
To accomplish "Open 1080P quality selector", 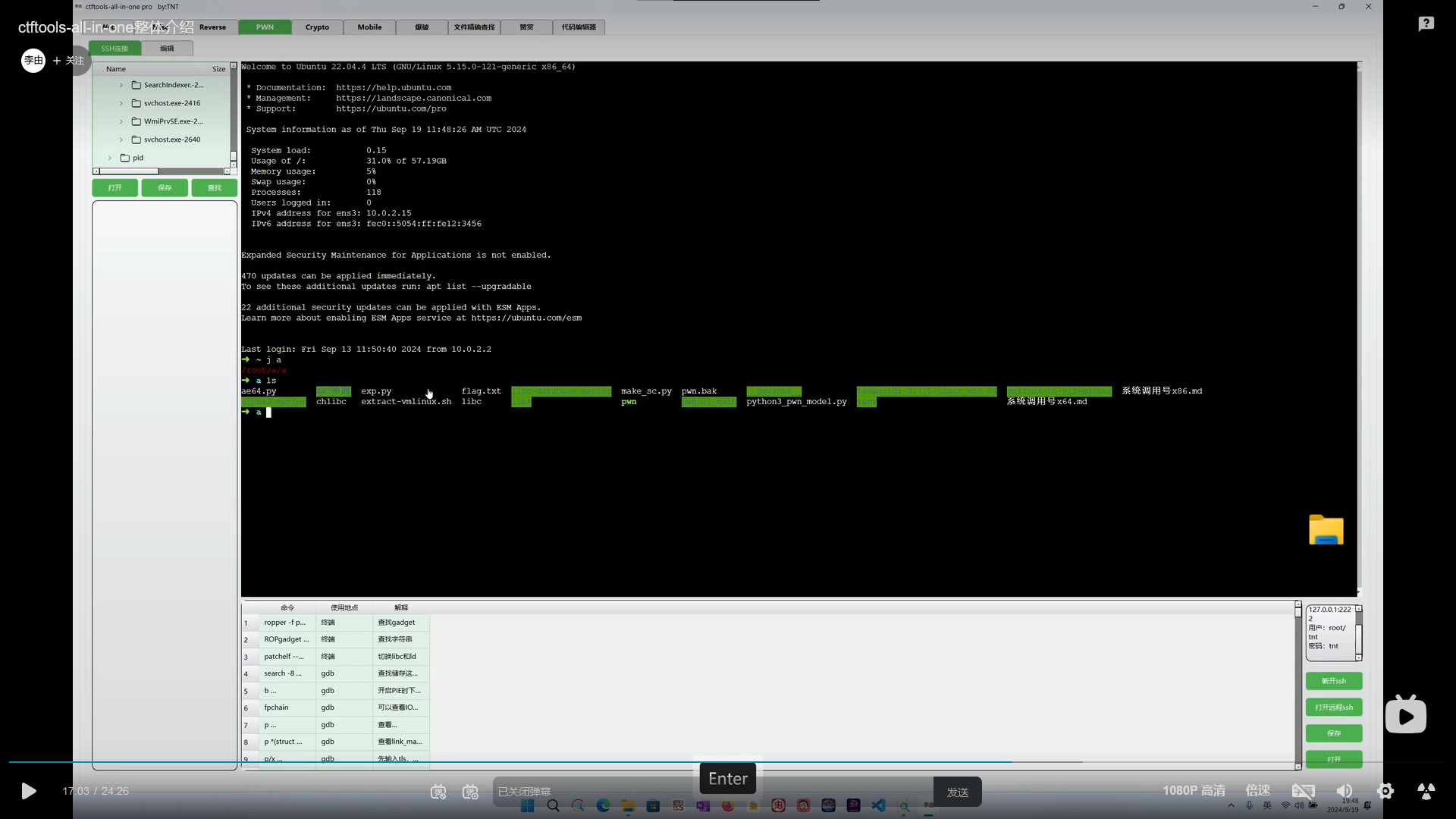I will 1194,791.
